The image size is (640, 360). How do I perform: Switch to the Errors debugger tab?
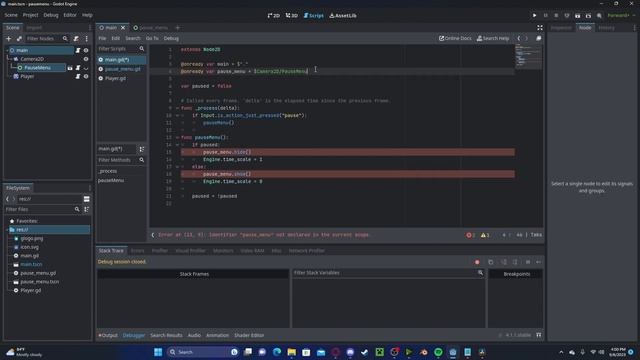138,251
